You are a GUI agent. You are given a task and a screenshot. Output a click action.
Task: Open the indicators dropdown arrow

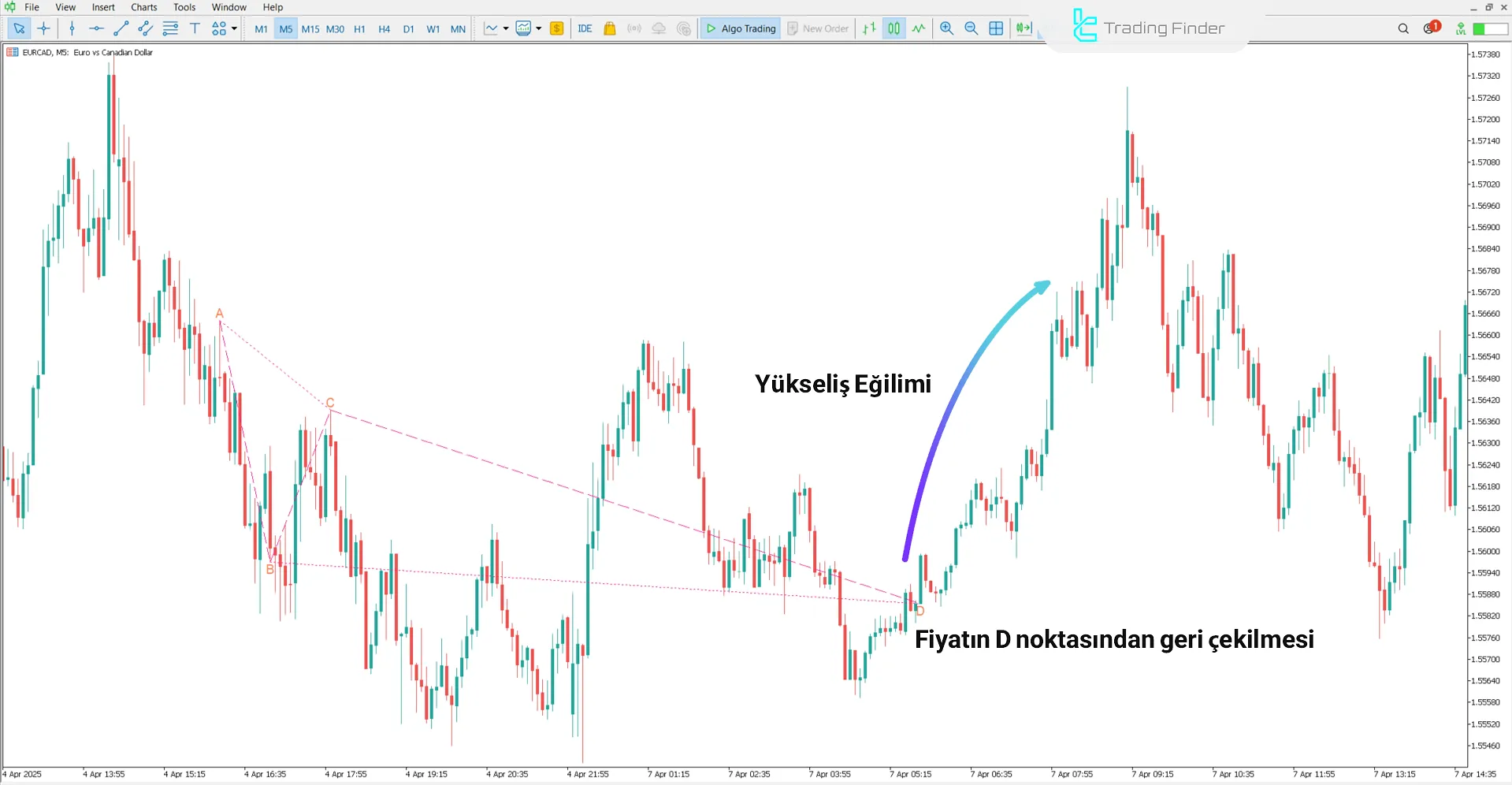tap(539, 30)
